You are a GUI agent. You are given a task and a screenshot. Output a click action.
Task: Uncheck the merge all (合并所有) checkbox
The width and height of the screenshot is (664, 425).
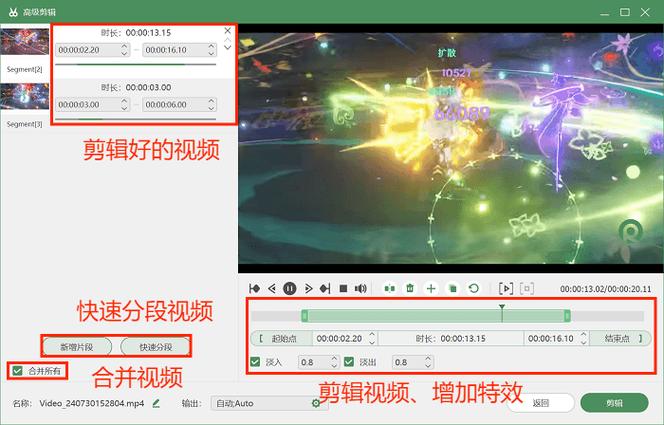(x=17, y=371)
